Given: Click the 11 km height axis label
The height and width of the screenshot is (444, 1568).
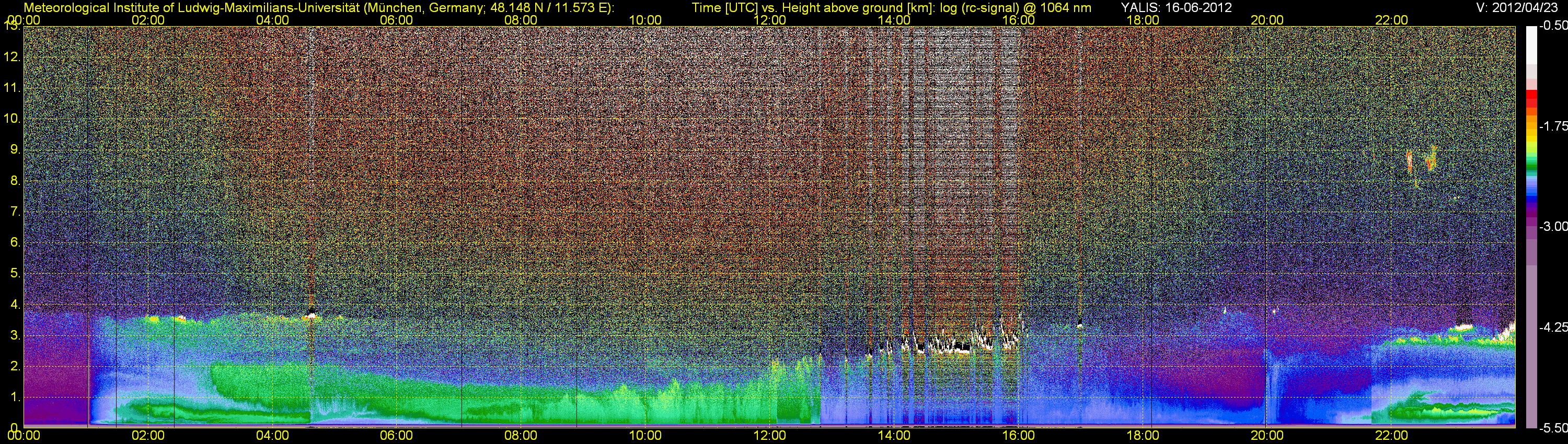Looking at the screenshot, I should pyautogui.click(x=12, y=88).
